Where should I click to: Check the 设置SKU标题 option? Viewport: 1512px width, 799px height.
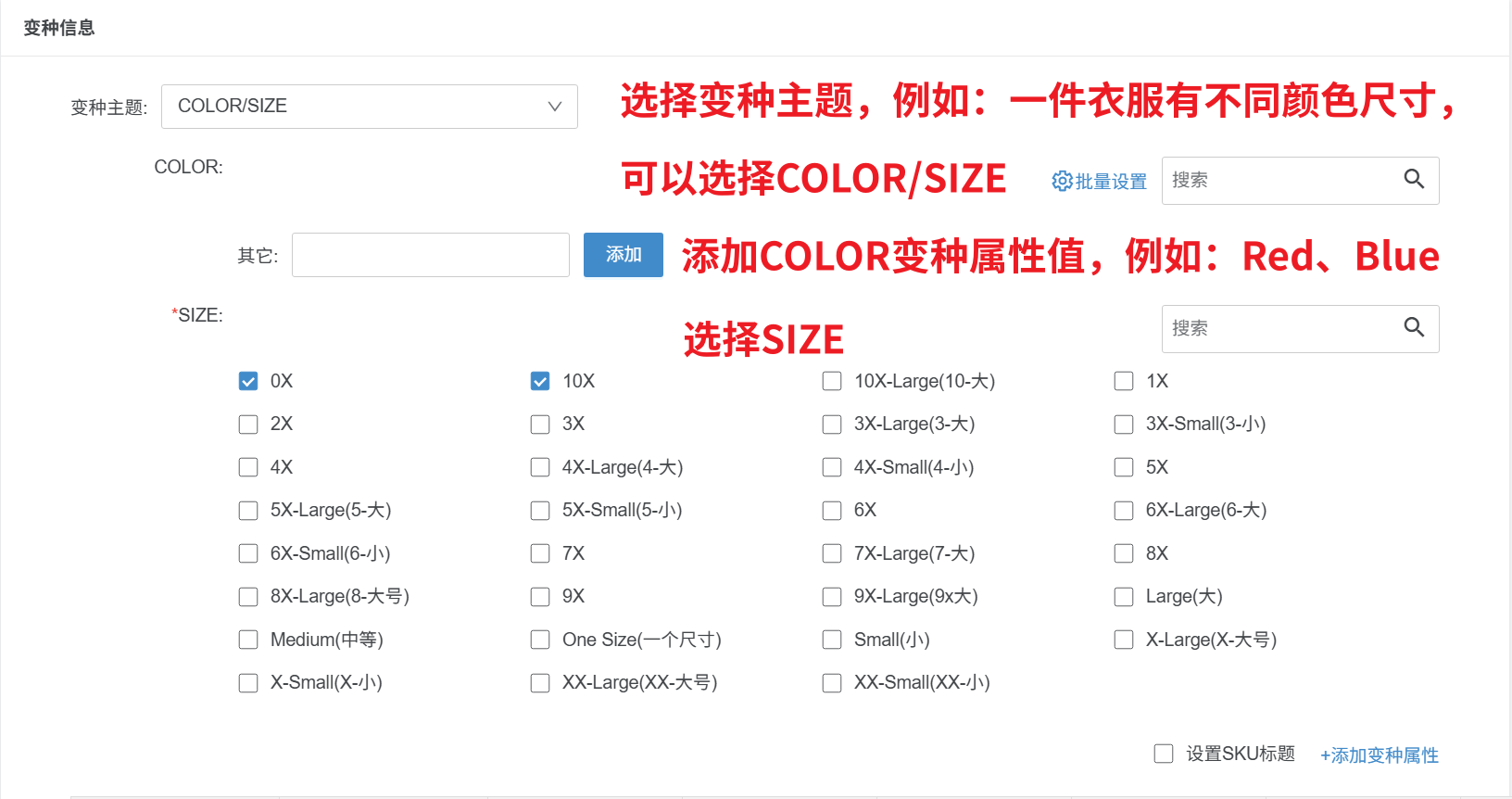1164,754
